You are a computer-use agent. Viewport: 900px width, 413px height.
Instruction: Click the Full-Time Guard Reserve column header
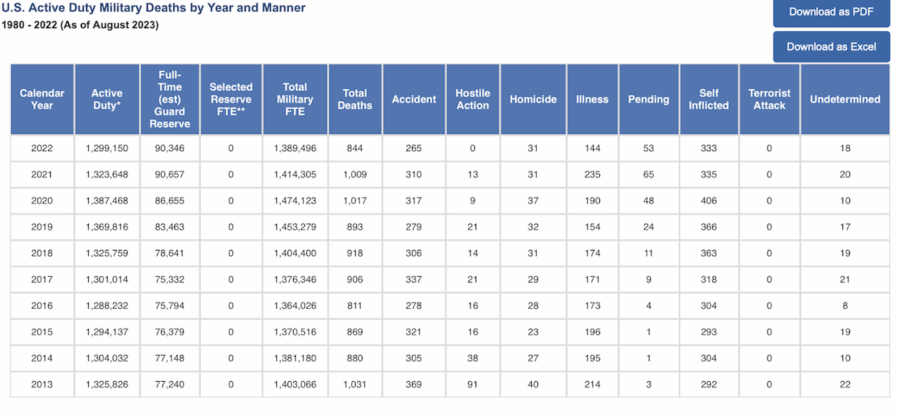tap(169, 100)
